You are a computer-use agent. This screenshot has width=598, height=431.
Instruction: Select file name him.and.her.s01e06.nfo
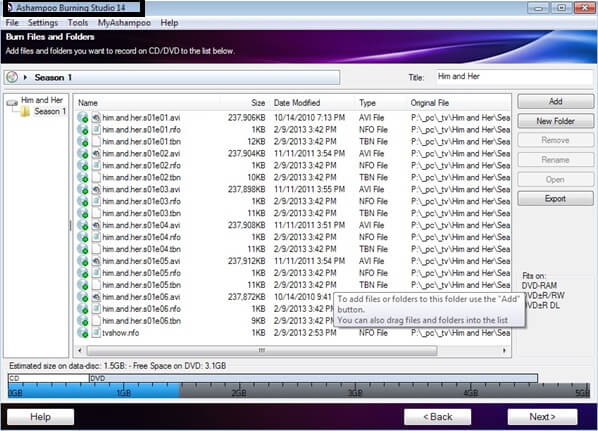[x=142, y=309]
